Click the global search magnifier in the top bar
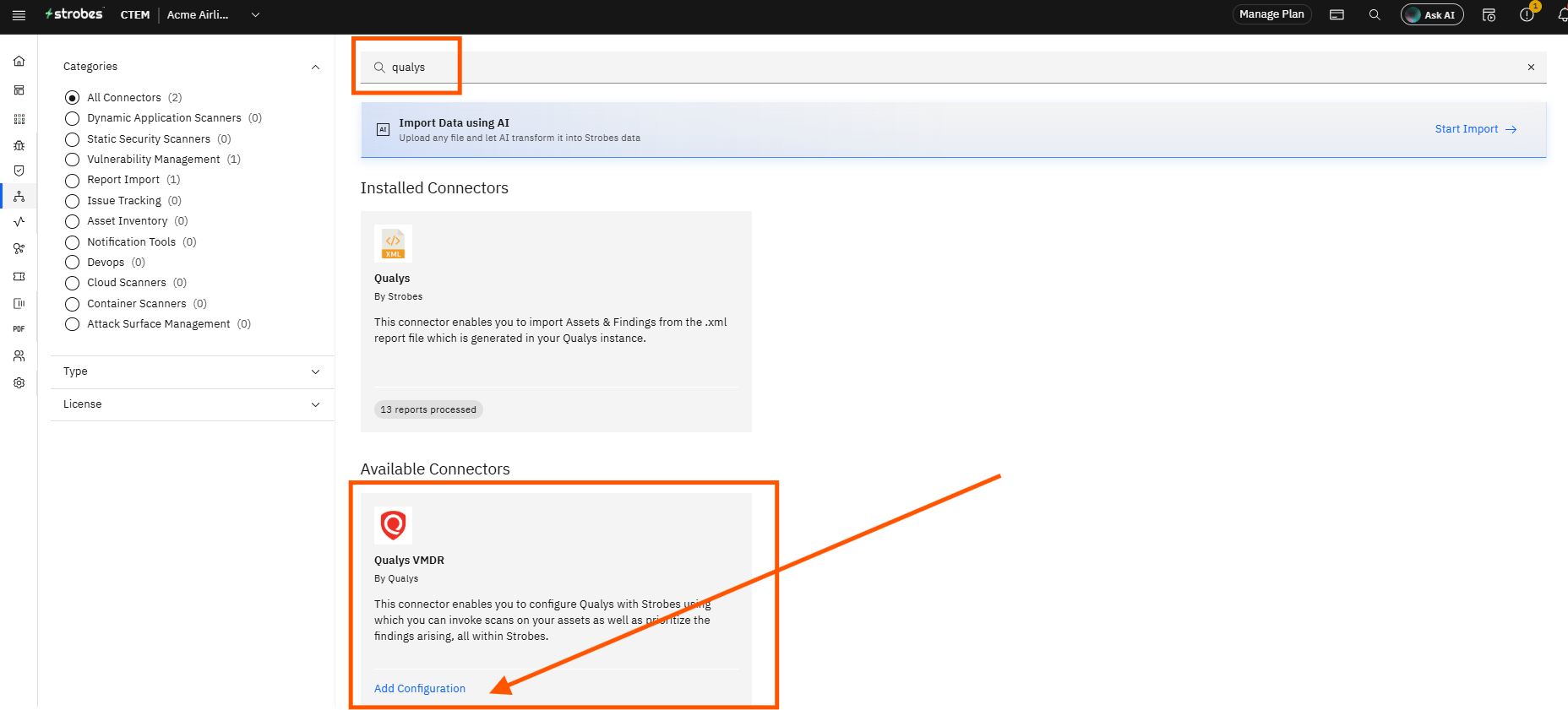 point(1375,15)
